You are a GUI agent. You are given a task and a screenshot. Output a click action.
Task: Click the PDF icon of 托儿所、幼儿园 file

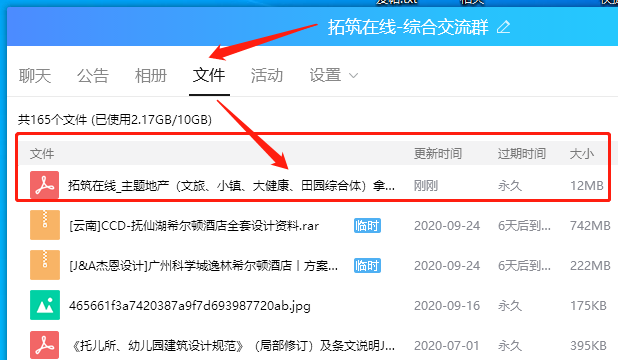click(45, 345)
